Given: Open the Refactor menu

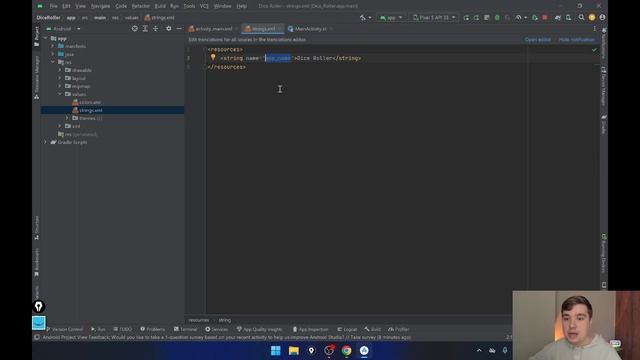Looking at the screenshot, I should [x=140, y=6].
